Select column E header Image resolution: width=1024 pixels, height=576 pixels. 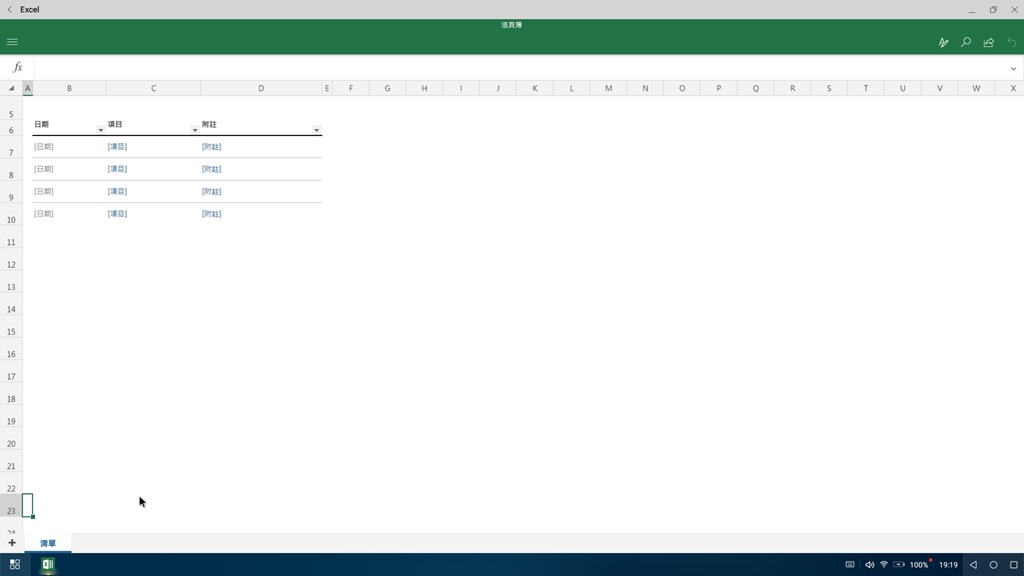(327, 88)
